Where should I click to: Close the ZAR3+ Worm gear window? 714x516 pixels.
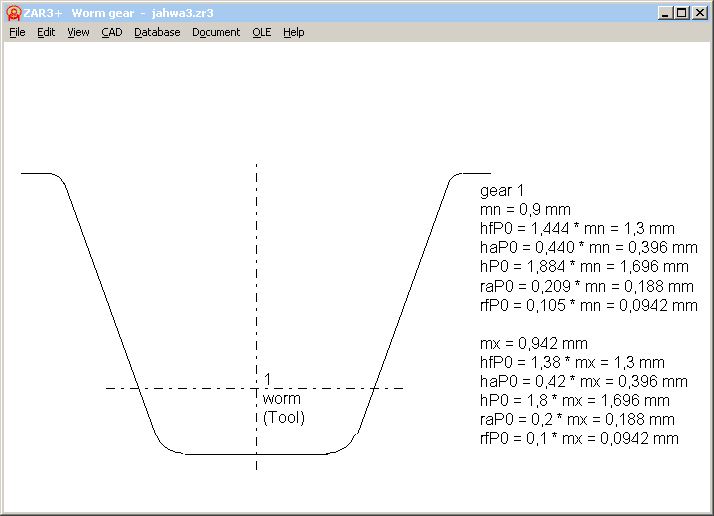point(700,13)
